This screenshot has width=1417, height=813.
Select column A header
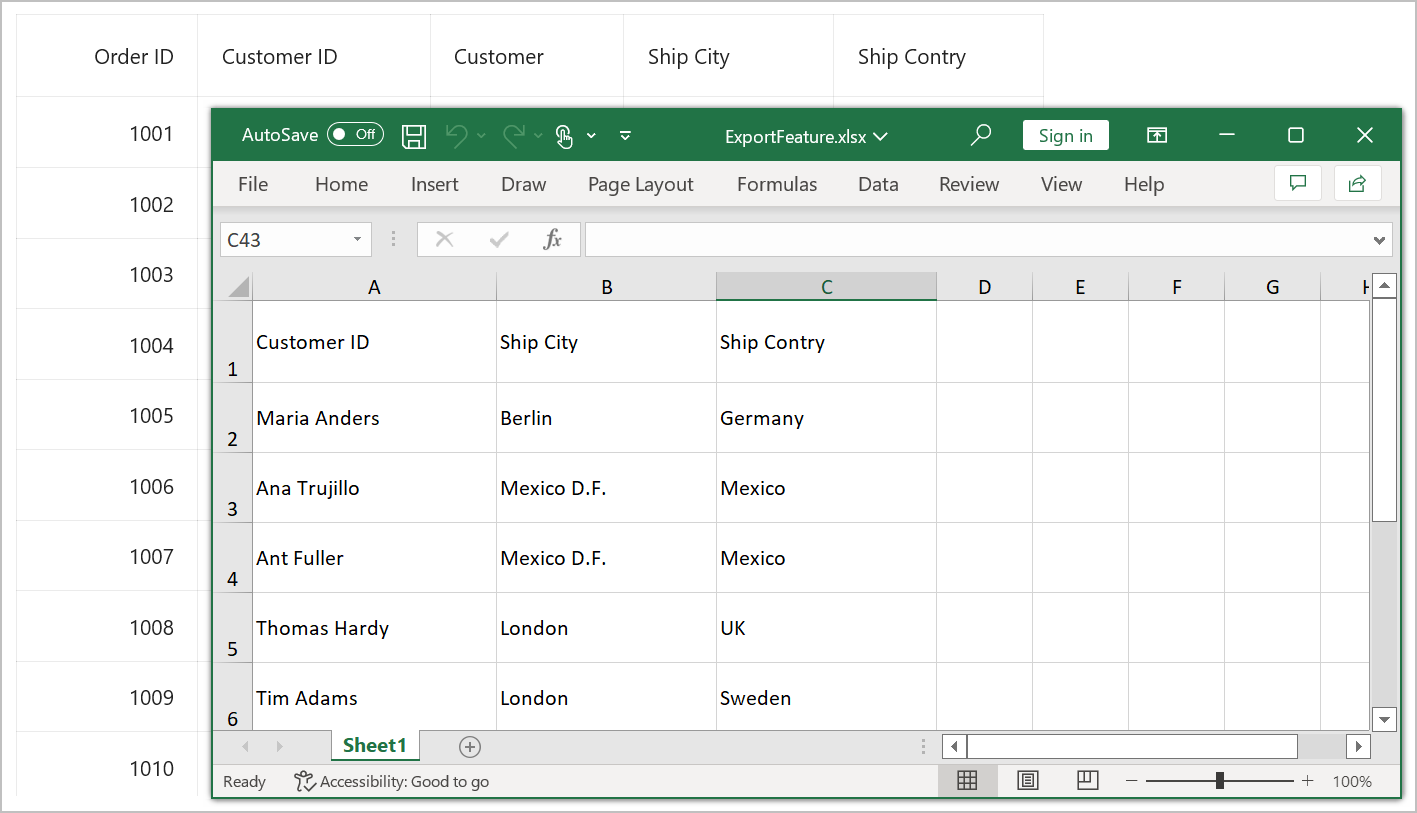pyautogui.click(x=374, y=287)
